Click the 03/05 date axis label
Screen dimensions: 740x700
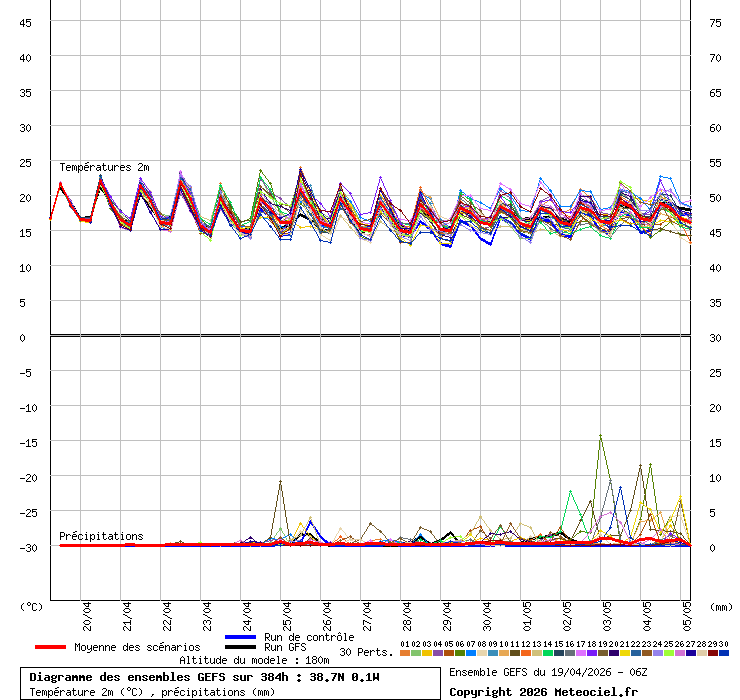(x=607, y=611)
